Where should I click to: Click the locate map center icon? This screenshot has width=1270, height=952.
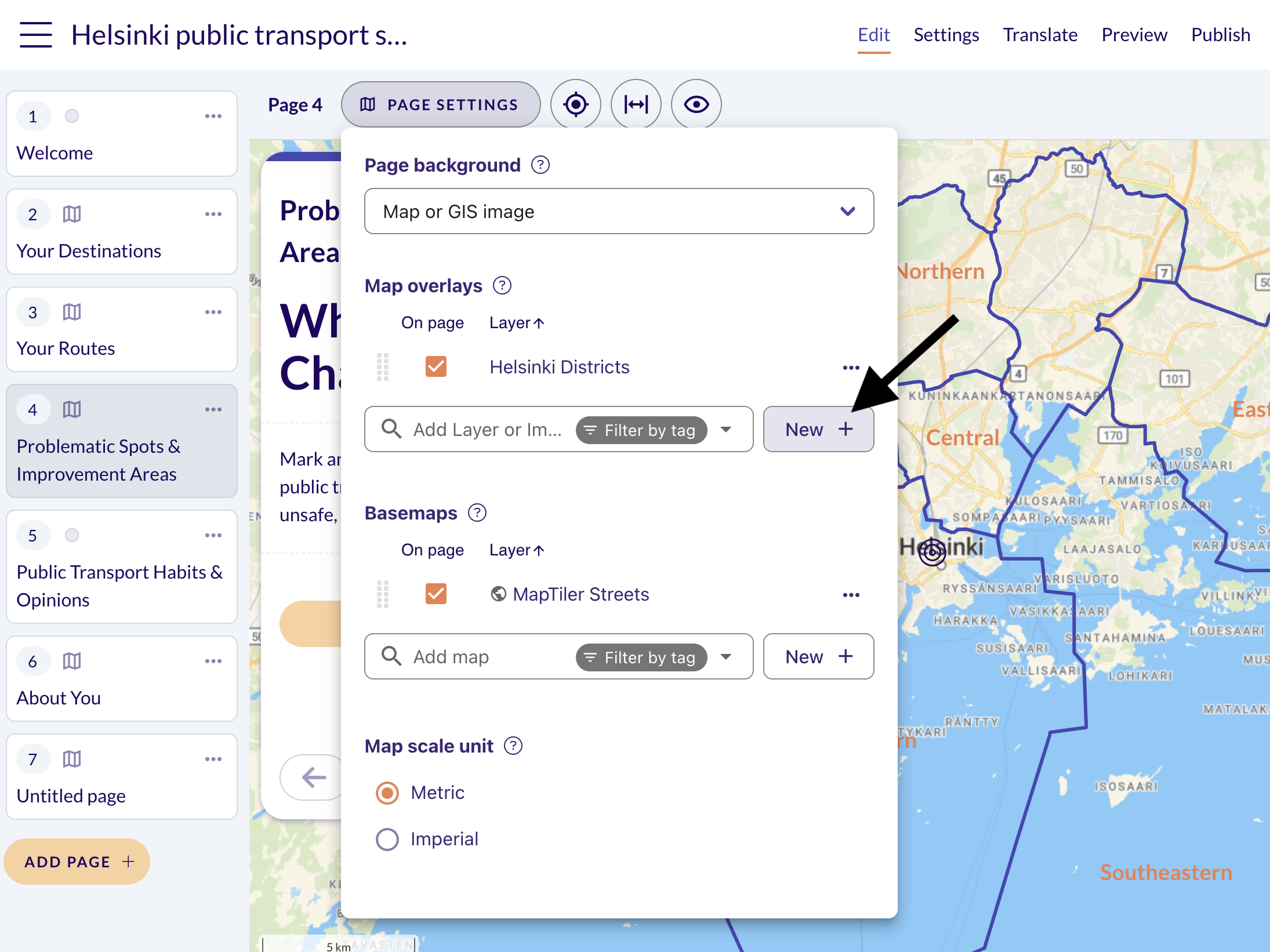click(575, 104)
